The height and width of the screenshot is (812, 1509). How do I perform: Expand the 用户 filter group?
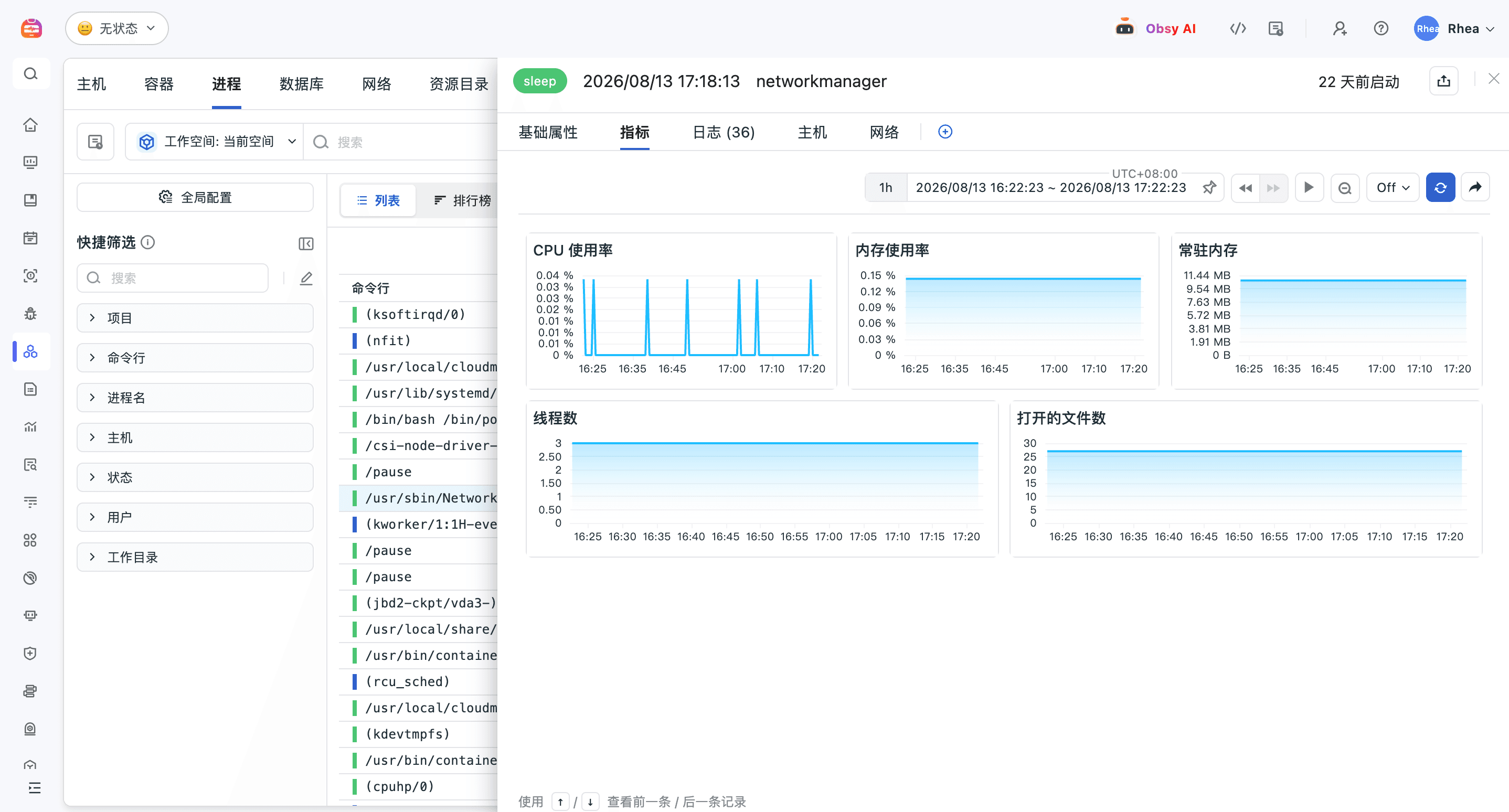[x=195, y=517]
